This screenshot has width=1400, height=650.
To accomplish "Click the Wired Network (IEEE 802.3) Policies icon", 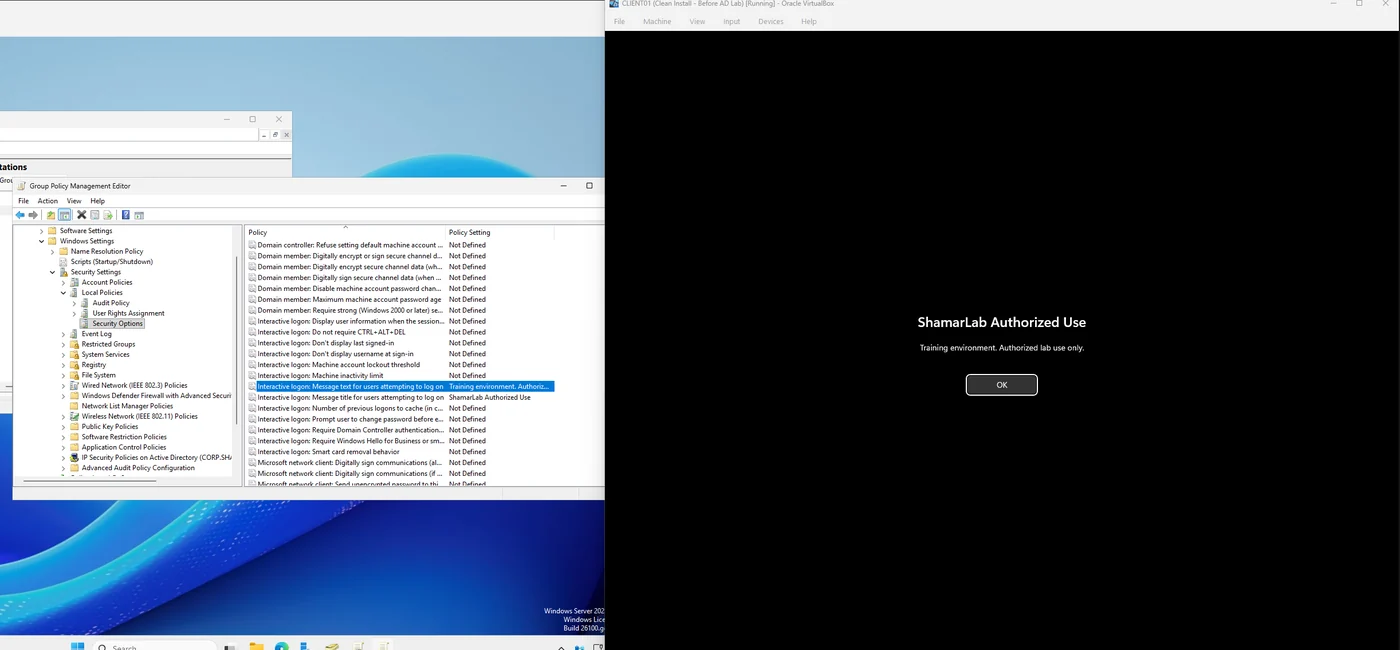I will (x=75, y=385).
